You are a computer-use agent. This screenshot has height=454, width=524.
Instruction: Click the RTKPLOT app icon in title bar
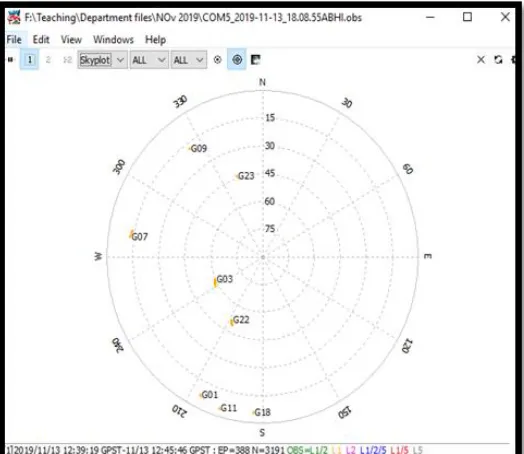(14, 17)
